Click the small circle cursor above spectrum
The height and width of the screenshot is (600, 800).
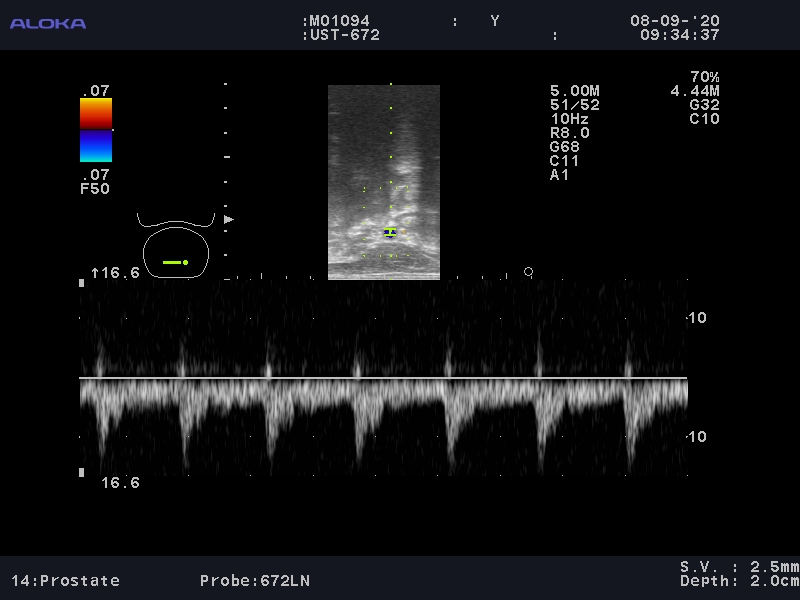(x=528, y=272)
